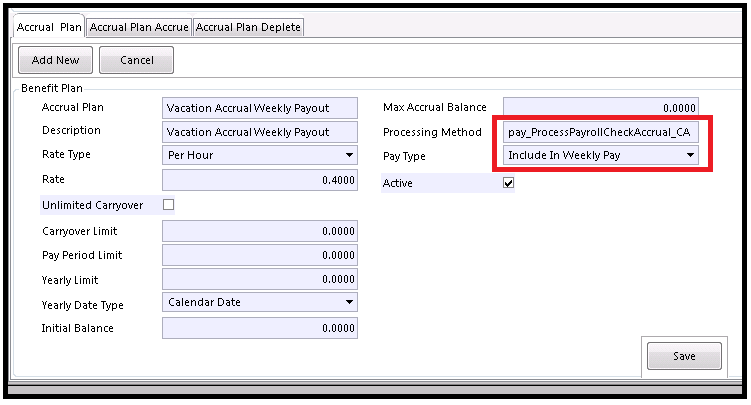Click the Carryover Limit label

[80, 231]
